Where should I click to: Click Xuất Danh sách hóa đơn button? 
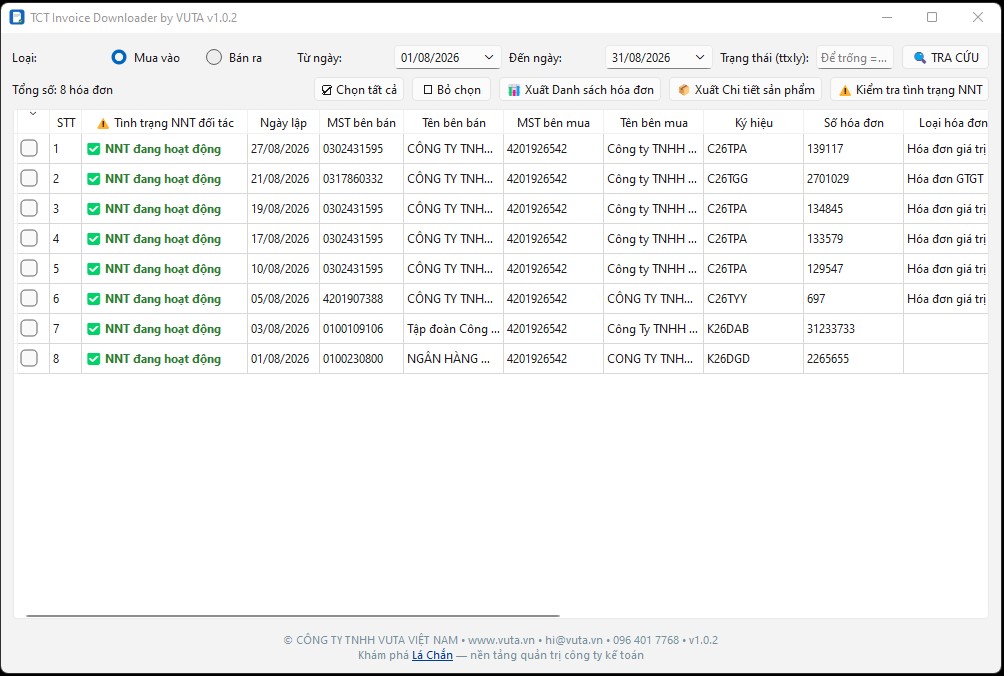580,90
